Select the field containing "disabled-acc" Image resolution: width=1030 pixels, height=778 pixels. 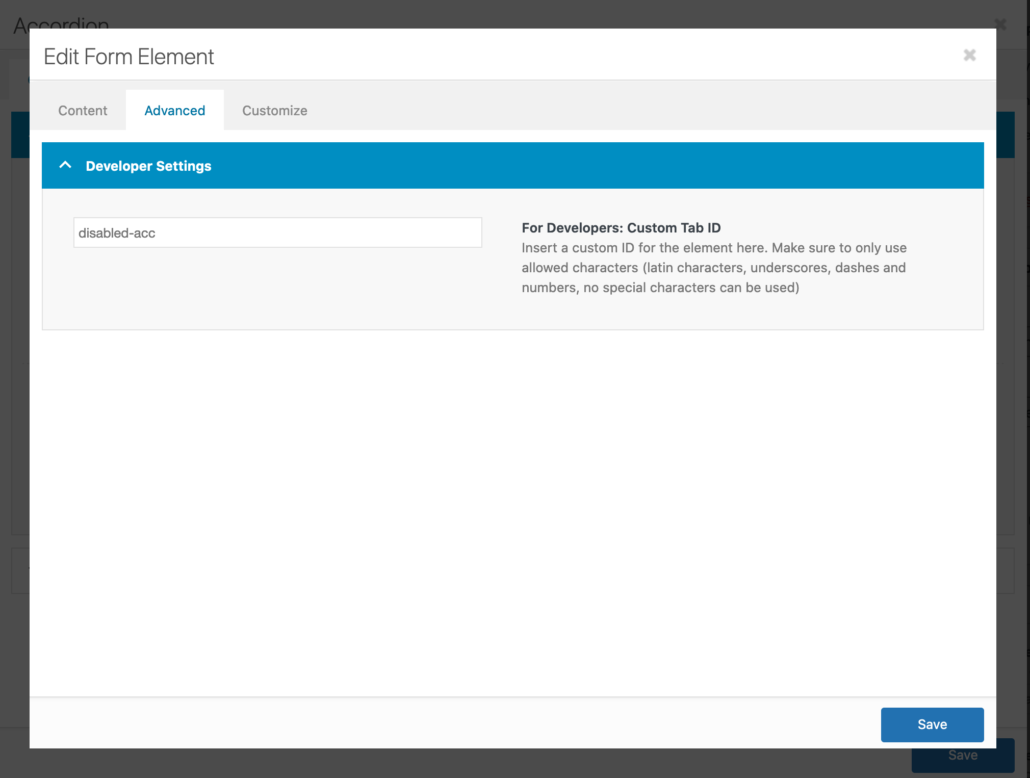click(x=277, y=232)
